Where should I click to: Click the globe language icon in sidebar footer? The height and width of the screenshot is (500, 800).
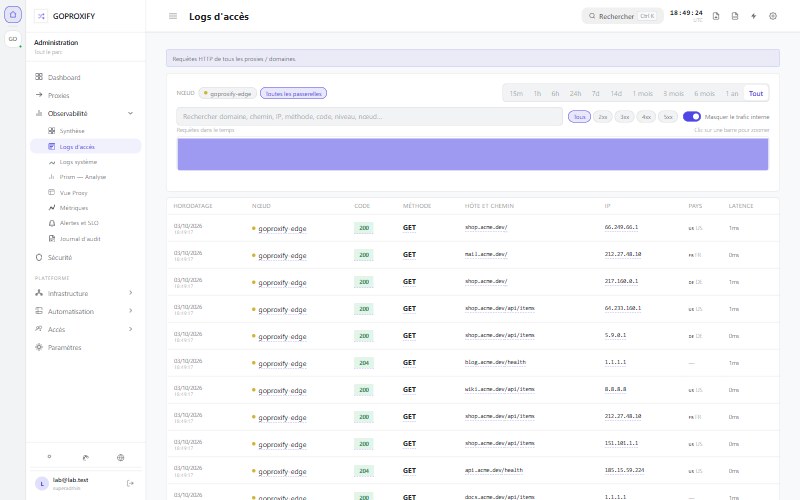tap(120, 458)
